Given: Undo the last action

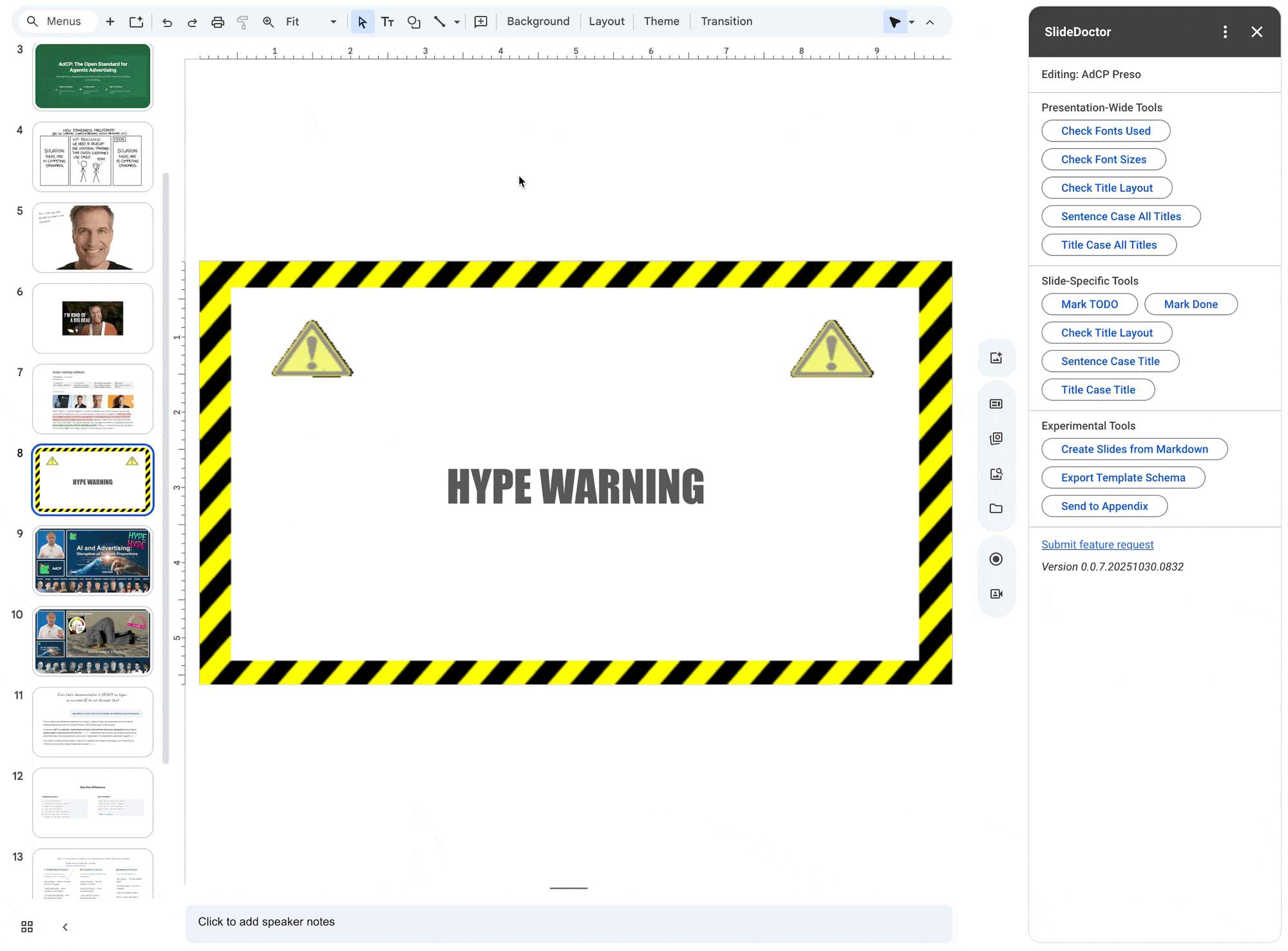Looking at the screenshot, I should coord(167,21).
